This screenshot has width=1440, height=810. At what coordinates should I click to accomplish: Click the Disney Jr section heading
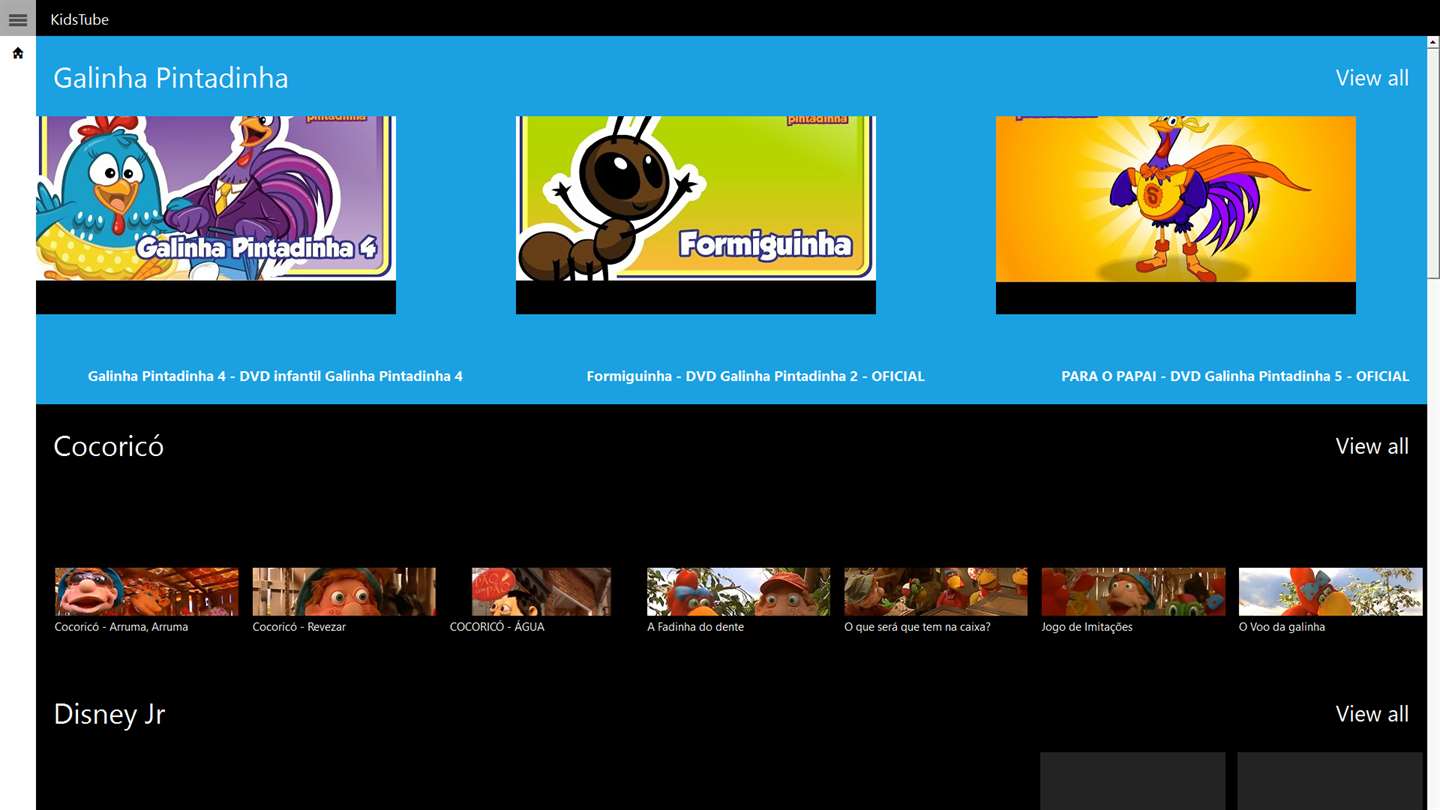[109, 714]
